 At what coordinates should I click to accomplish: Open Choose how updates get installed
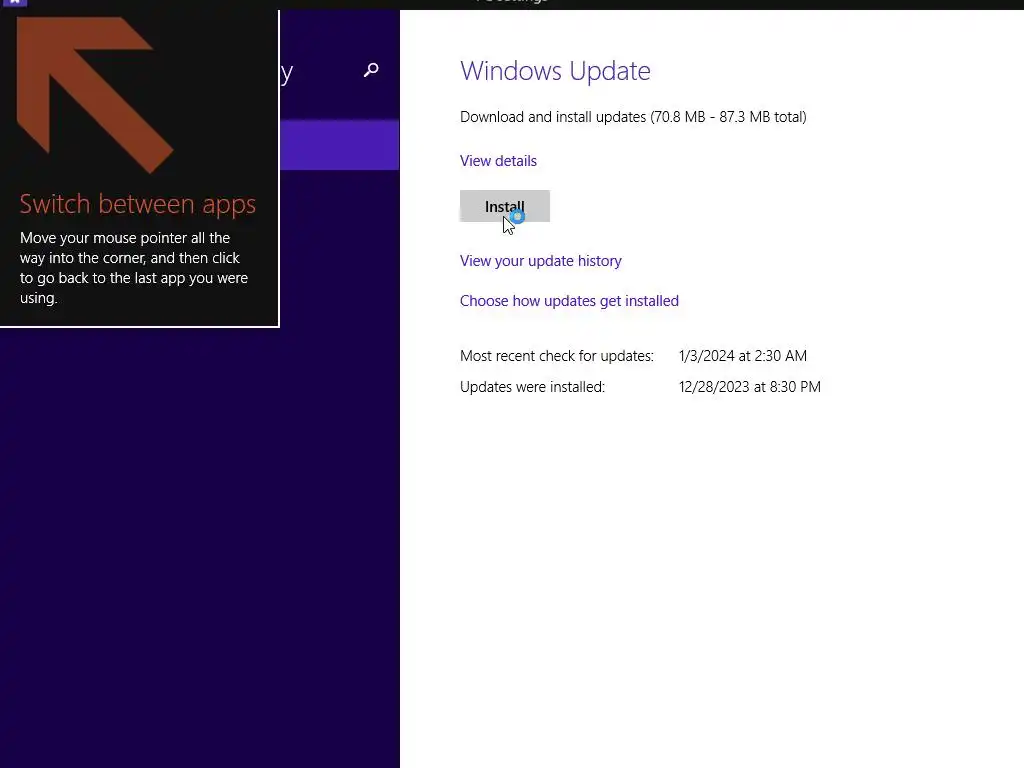click(569, 300)
